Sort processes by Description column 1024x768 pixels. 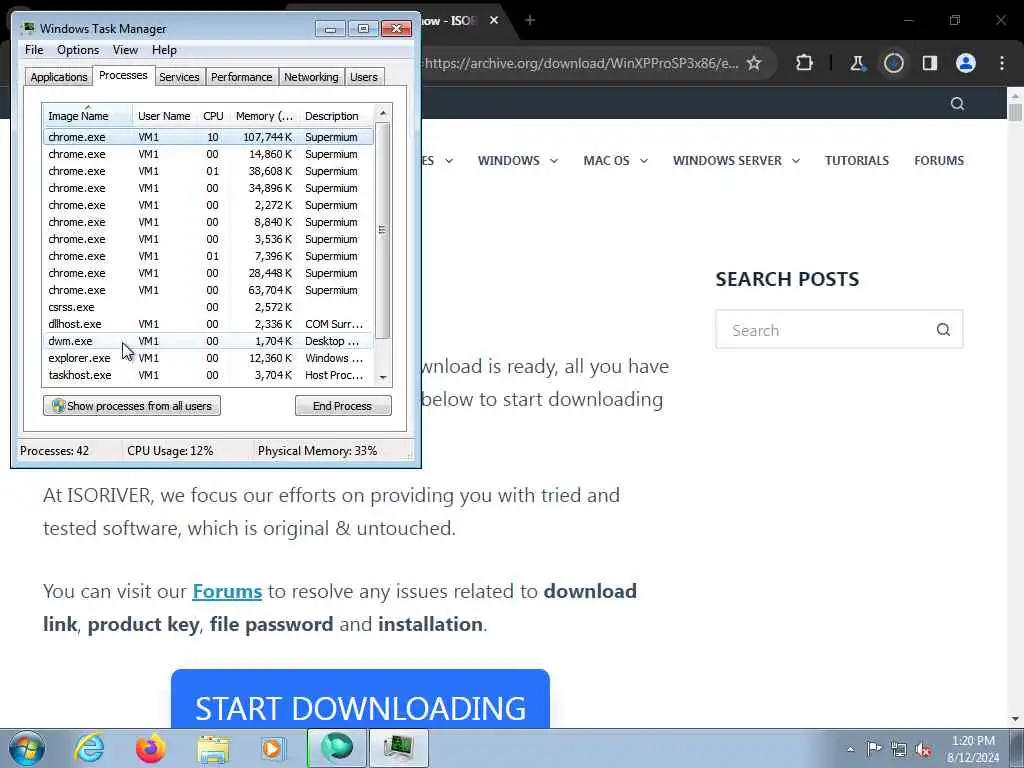coord(336,116)
